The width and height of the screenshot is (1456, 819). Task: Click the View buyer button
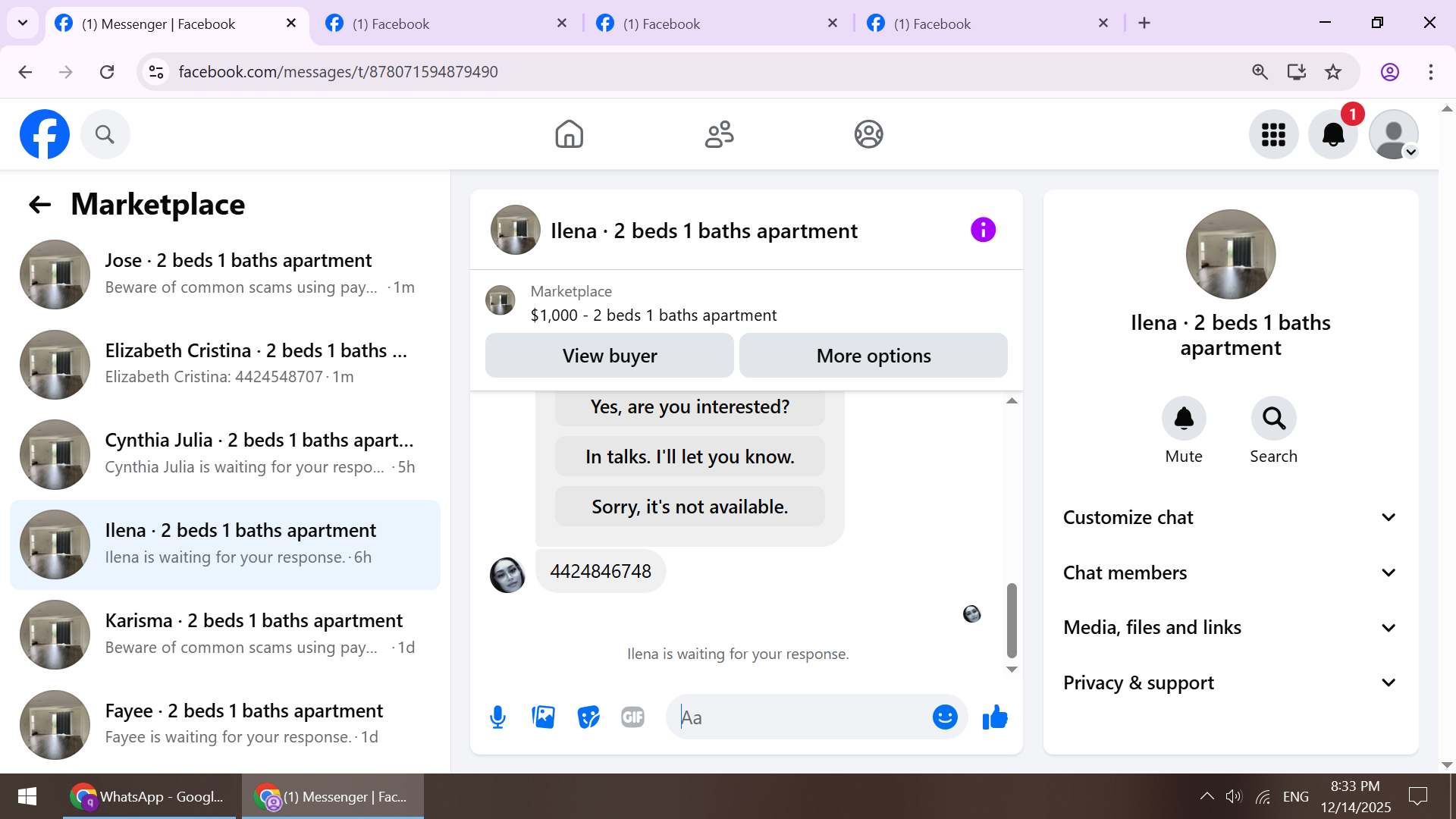click(609, 356)
